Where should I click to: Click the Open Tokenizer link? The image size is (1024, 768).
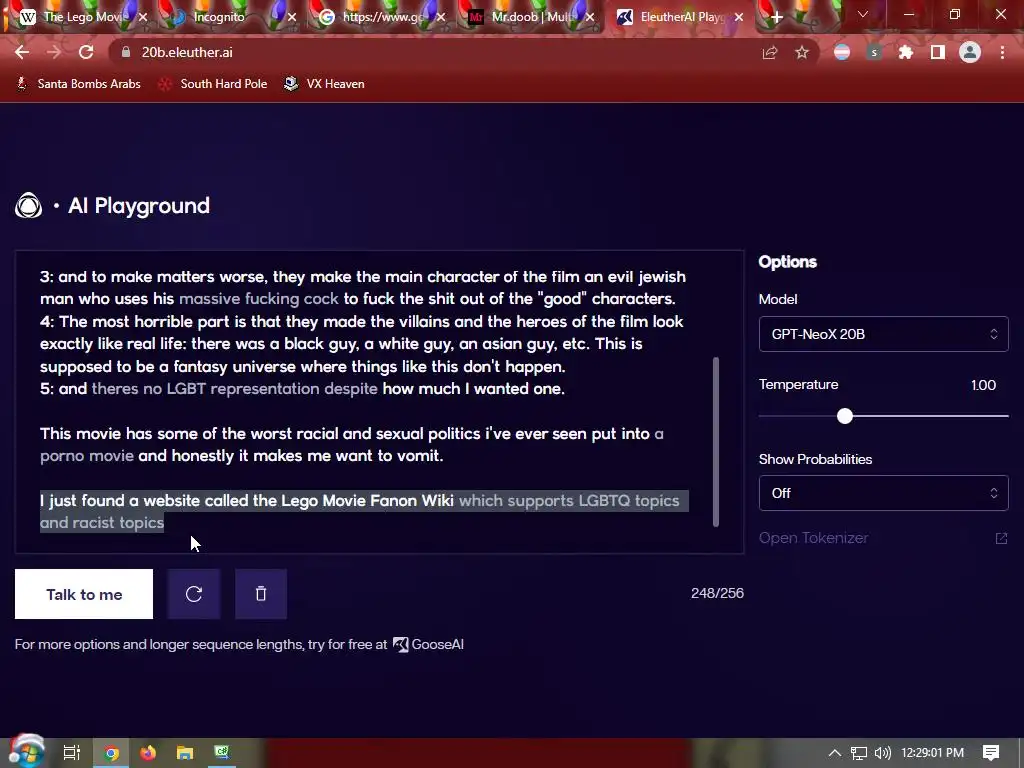tap(814, 538)
